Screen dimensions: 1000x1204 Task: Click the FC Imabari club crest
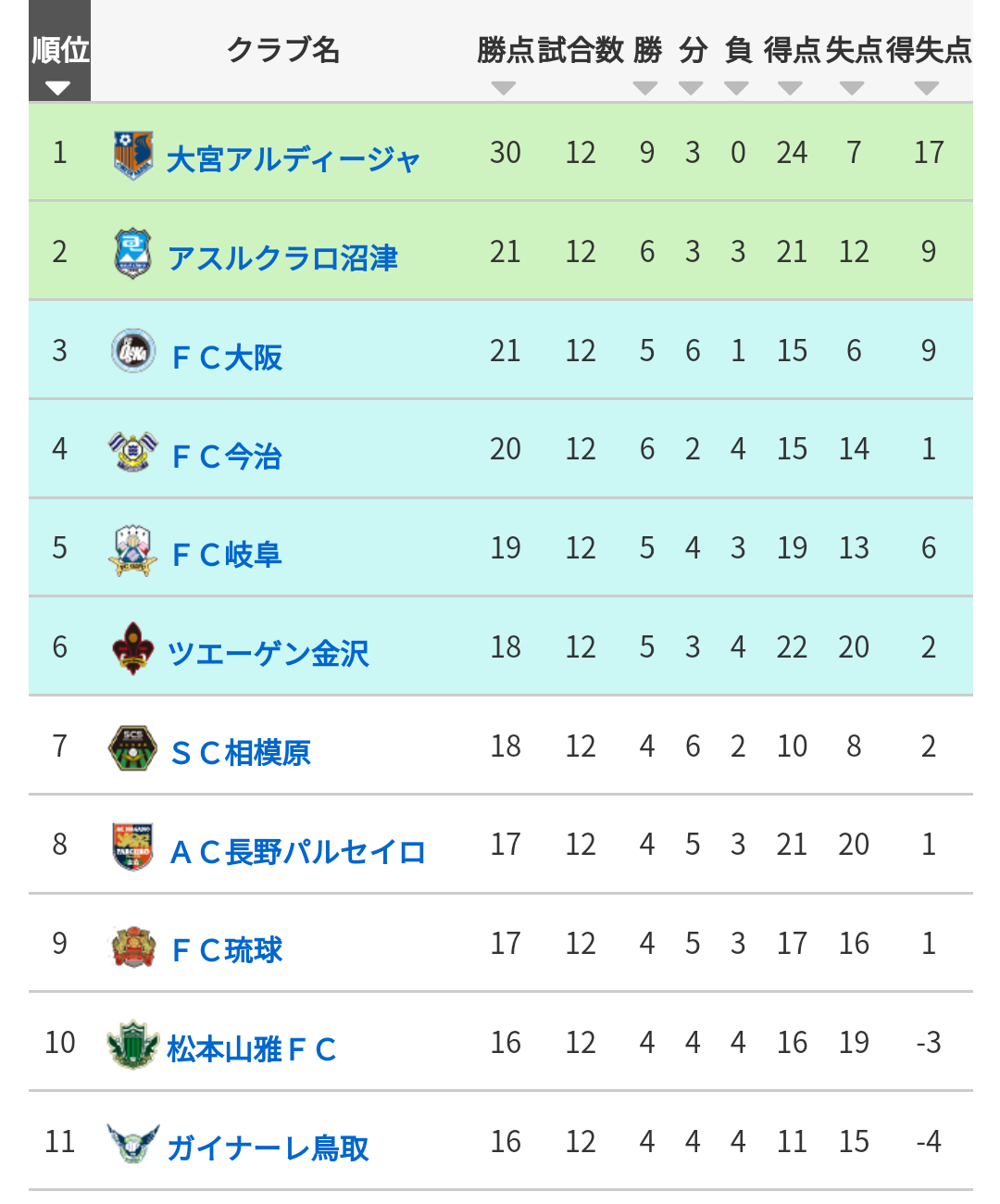coord(133,451)
